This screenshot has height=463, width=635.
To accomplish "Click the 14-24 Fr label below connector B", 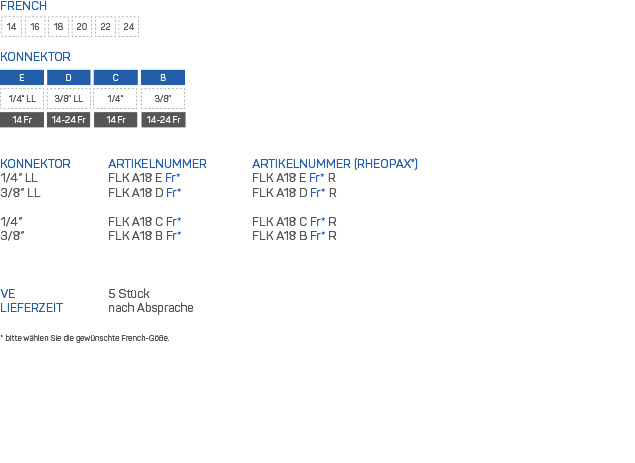I will (163, 120).
